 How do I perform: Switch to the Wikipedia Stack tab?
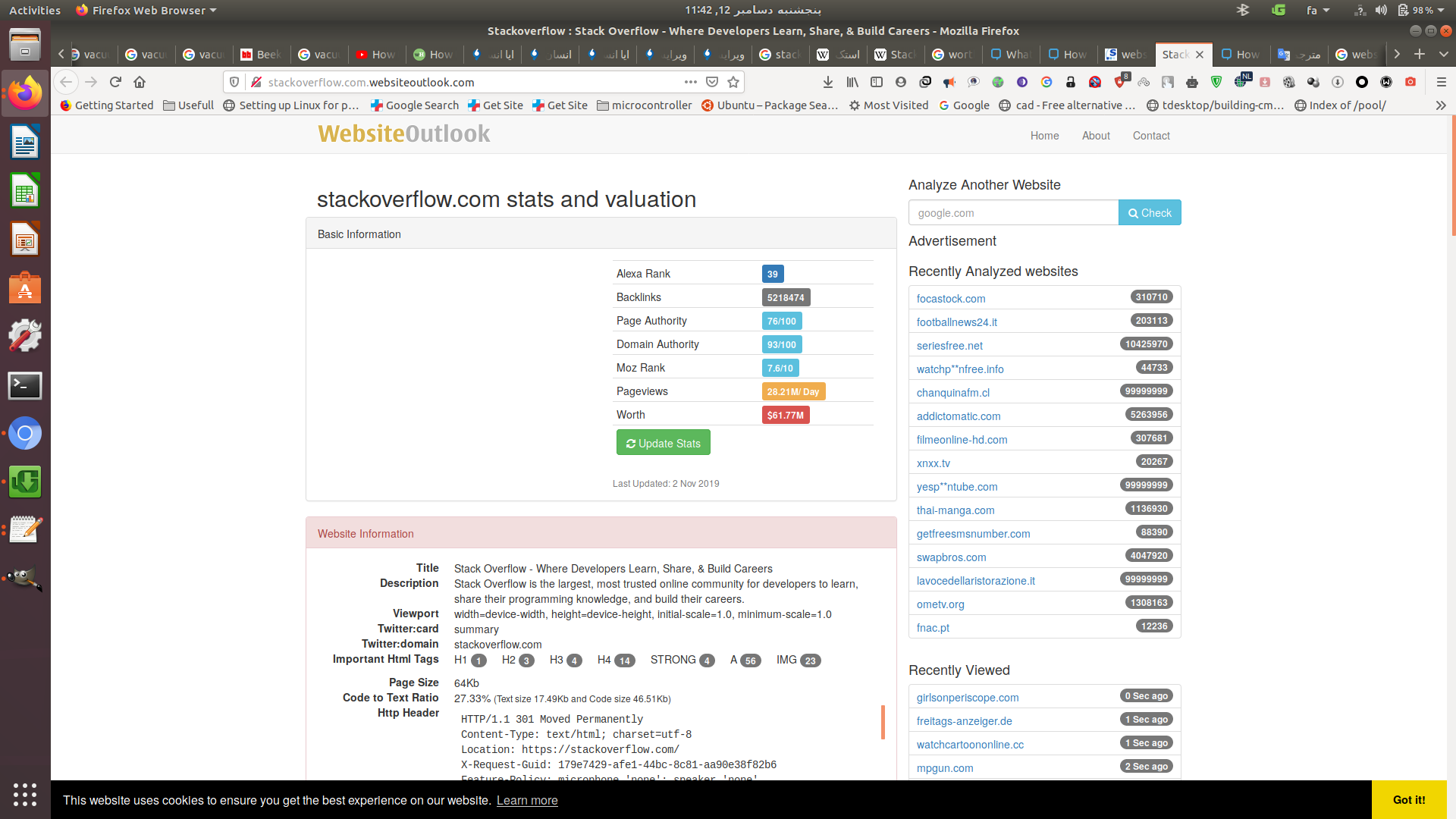[x=895, y=55]
